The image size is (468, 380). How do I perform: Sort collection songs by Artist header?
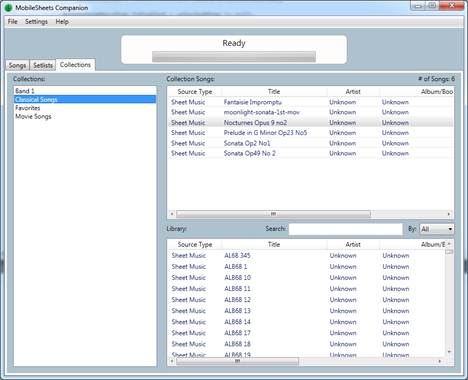pos(353,91)
